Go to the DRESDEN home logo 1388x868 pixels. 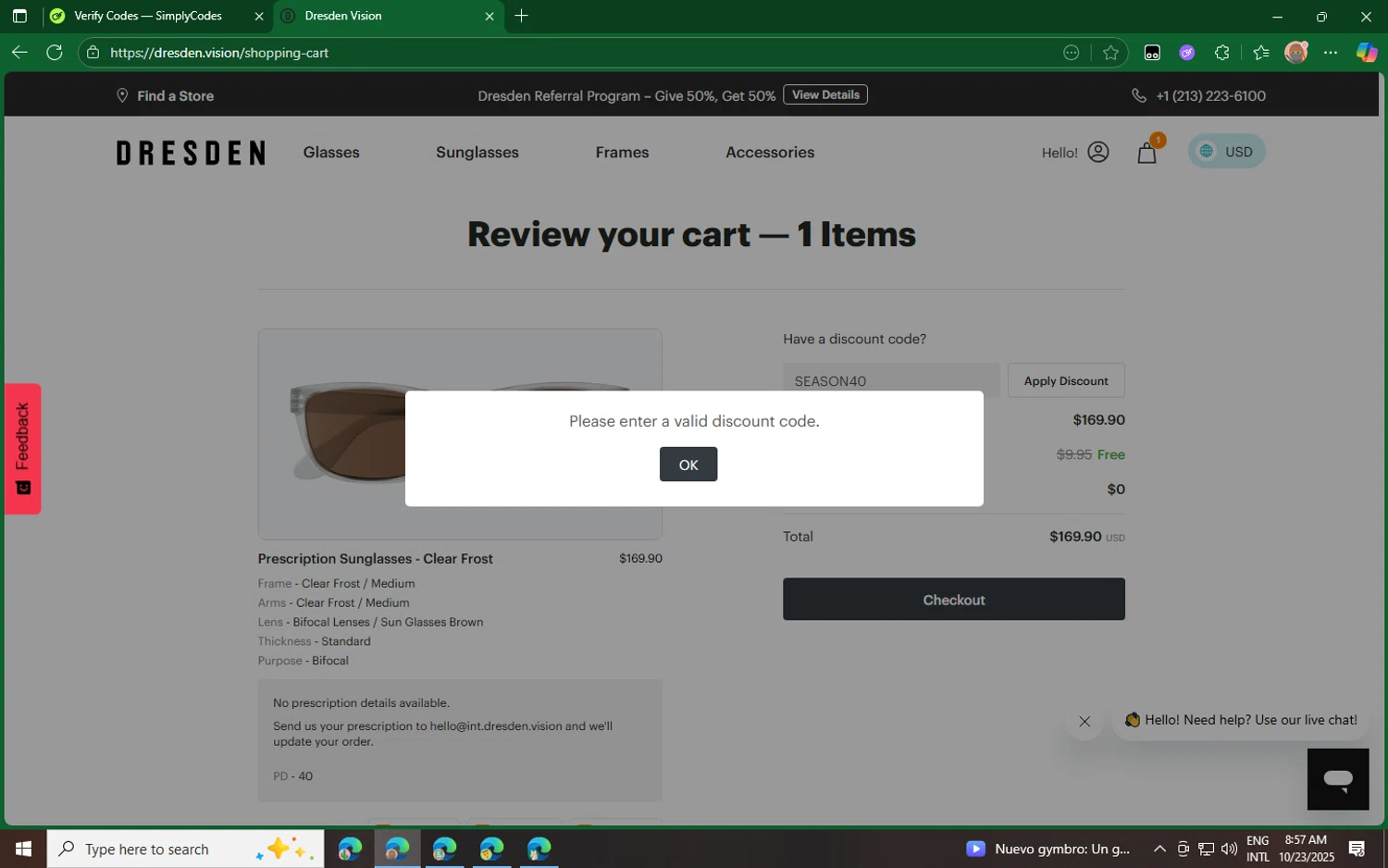pyautogui.click(x=191, y=153)
